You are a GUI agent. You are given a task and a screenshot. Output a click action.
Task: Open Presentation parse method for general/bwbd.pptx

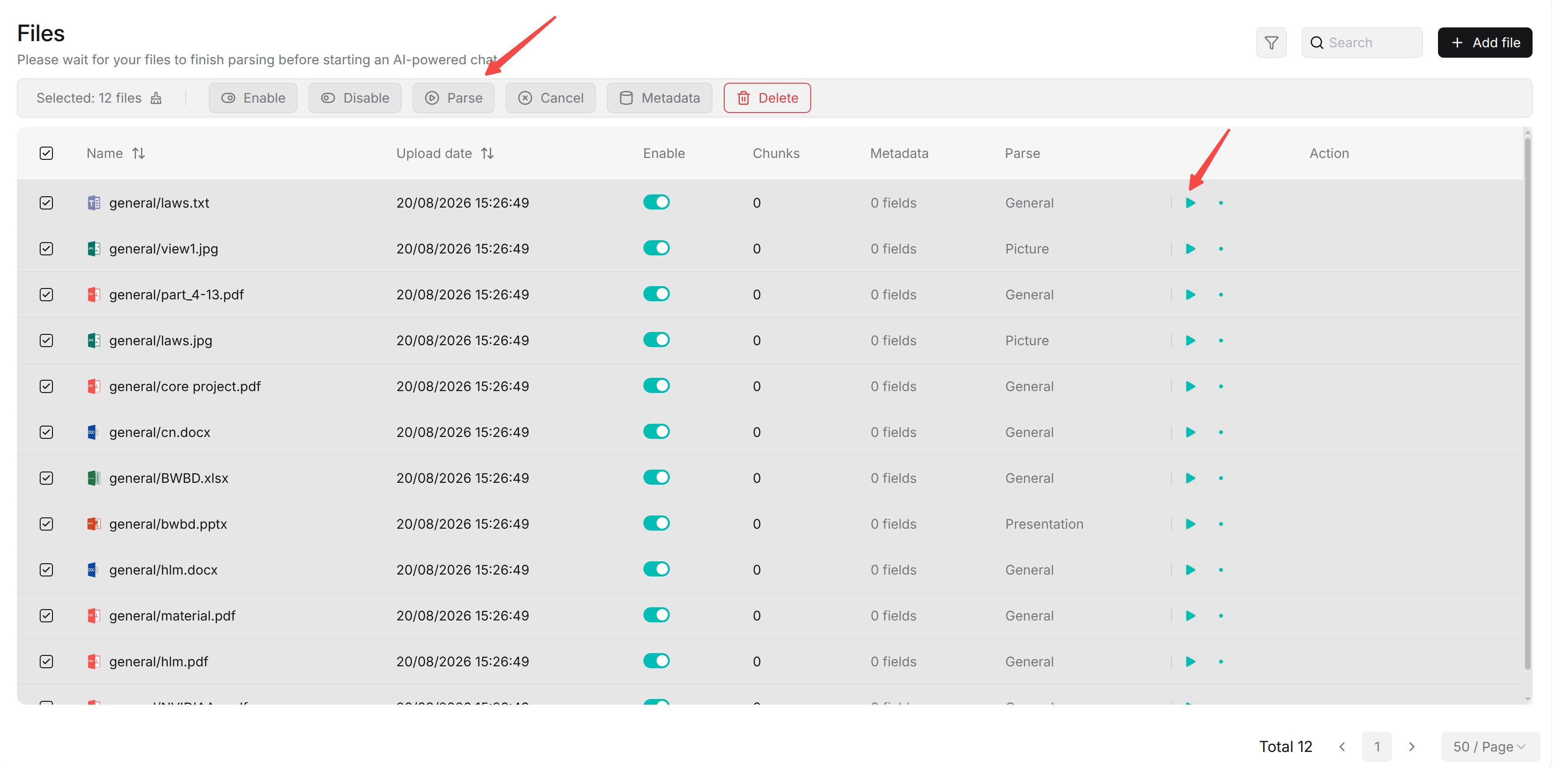[x=1044, y=524]
